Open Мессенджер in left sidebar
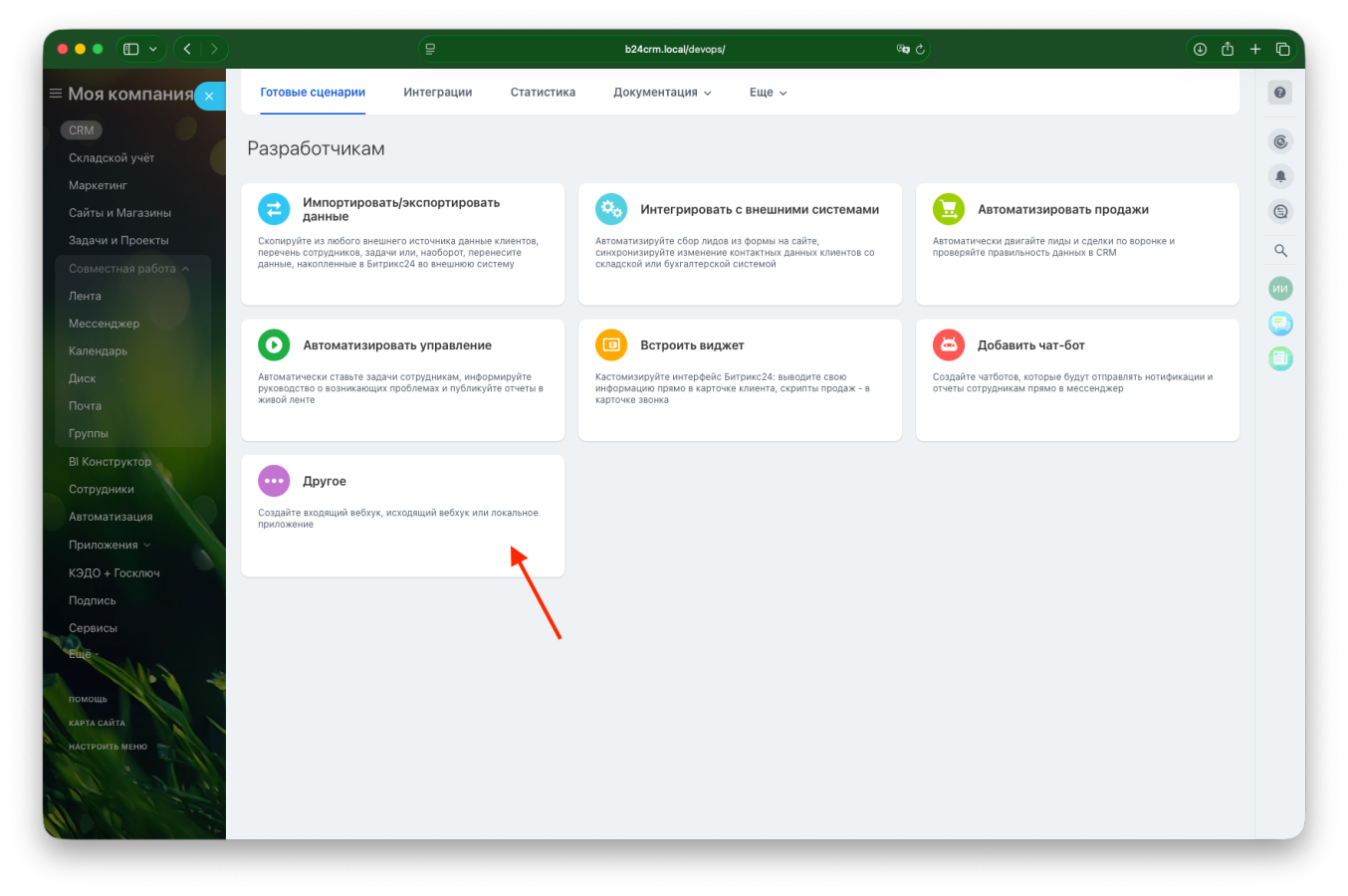 coord(104,324)
